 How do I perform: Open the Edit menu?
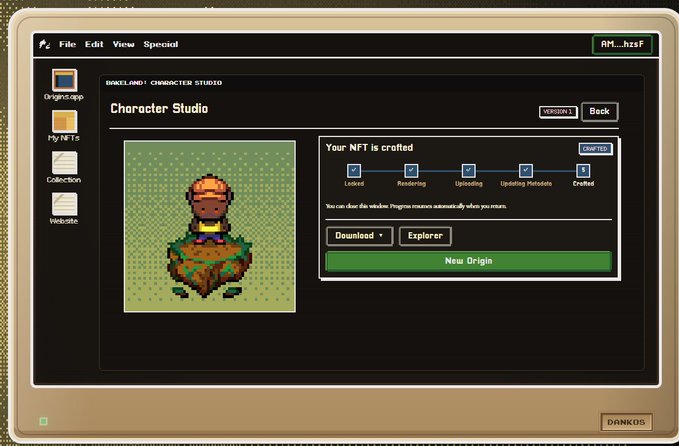point(94,44)
